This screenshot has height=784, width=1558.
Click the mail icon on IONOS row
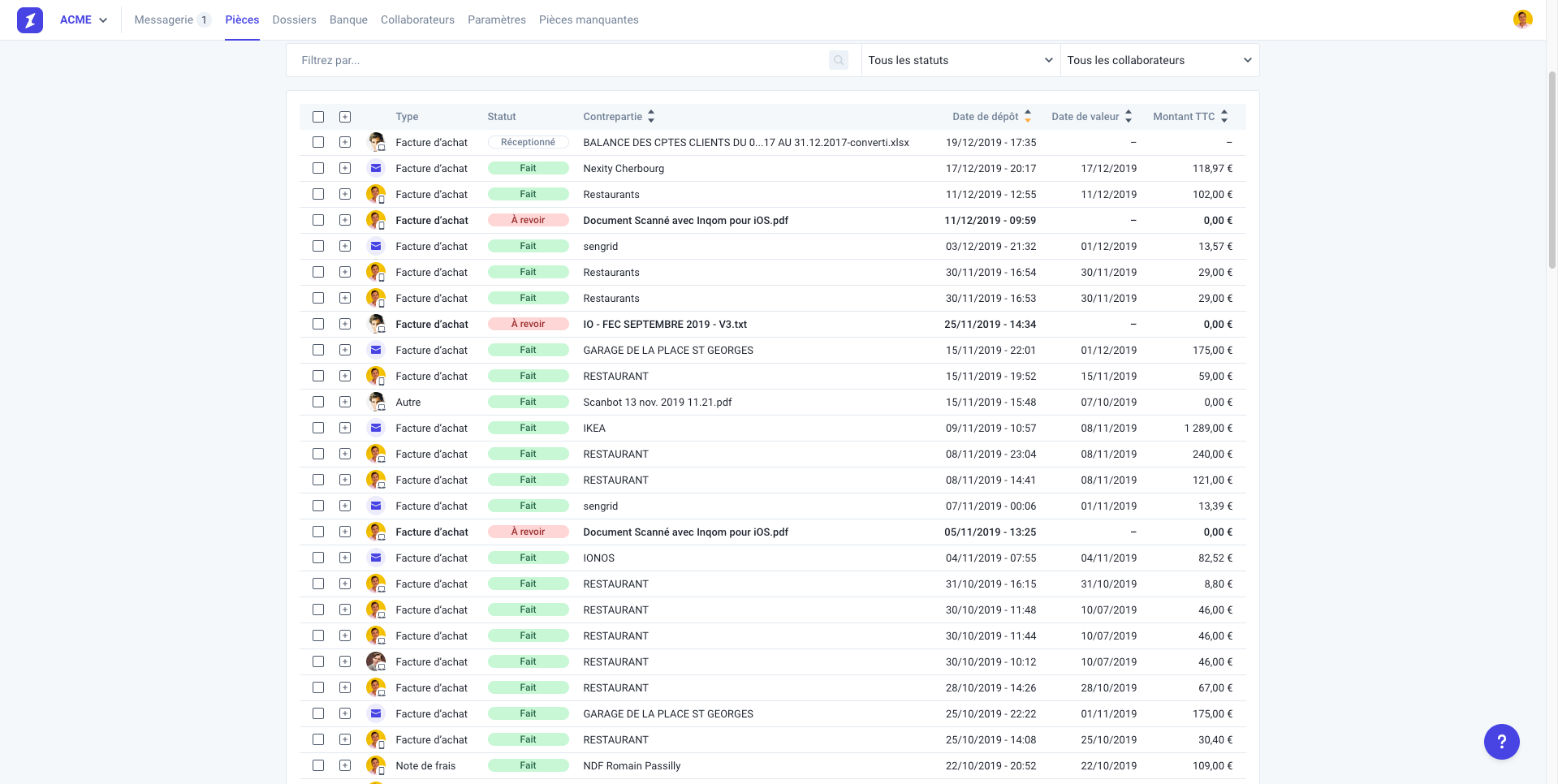coord(376,558)
